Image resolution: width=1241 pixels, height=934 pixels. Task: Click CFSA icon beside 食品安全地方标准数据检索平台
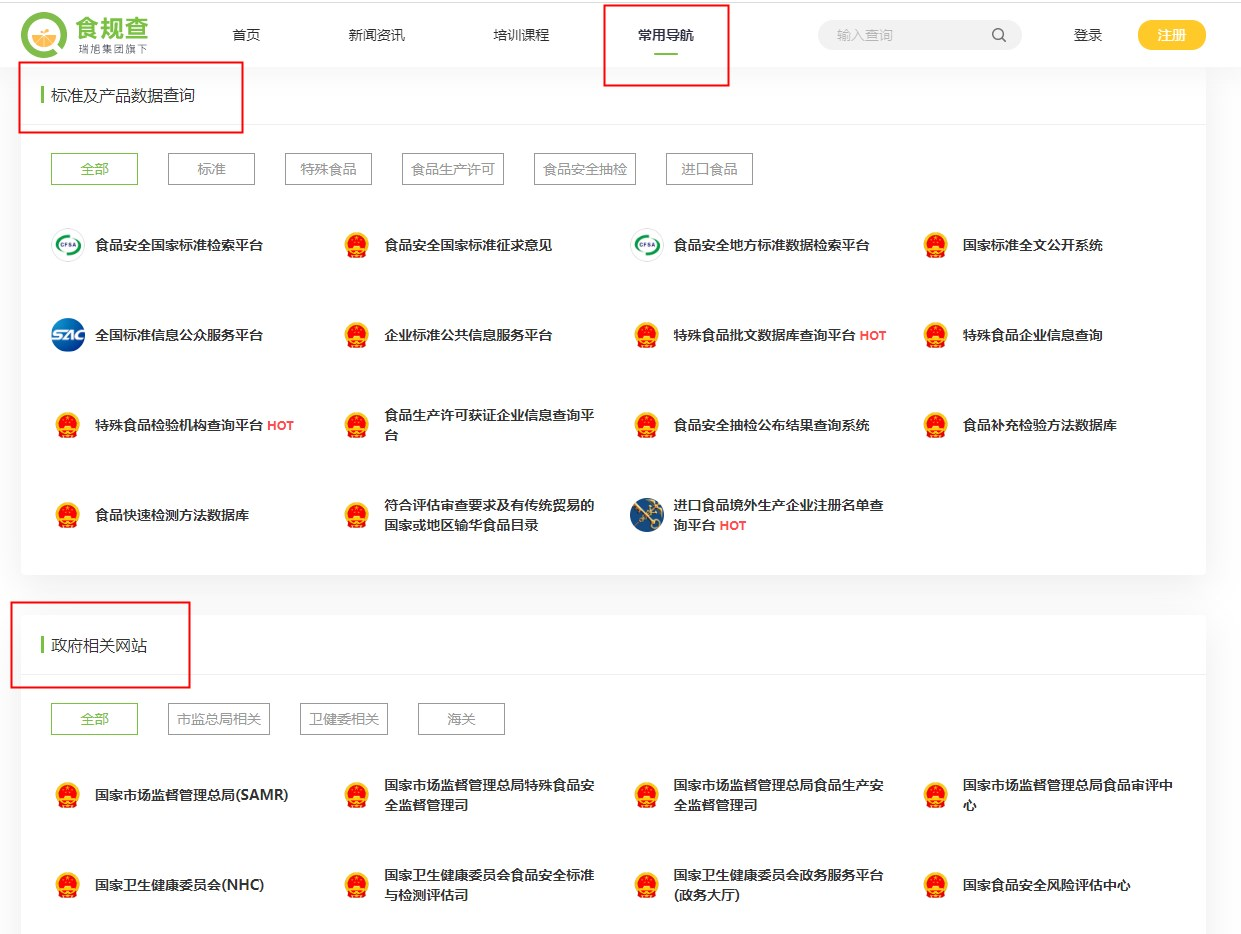click(647, 245)
